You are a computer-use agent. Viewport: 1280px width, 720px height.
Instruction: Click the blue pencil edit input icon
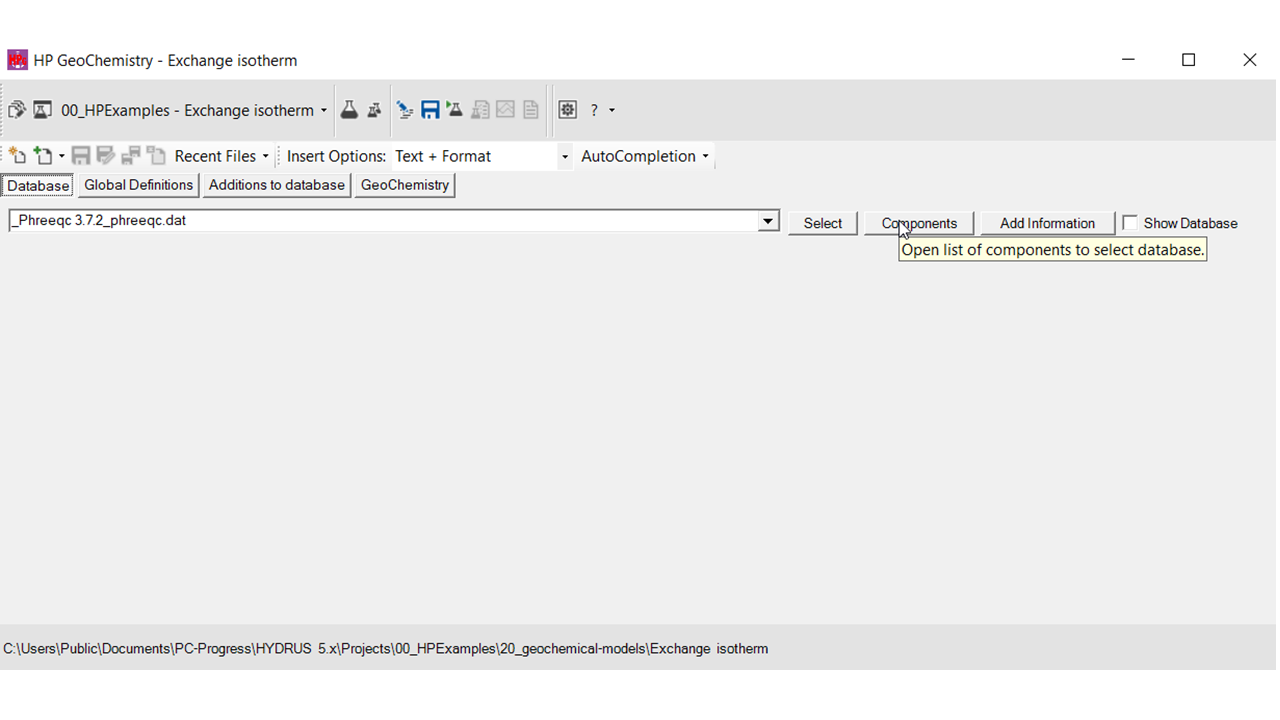pos(405,110)
